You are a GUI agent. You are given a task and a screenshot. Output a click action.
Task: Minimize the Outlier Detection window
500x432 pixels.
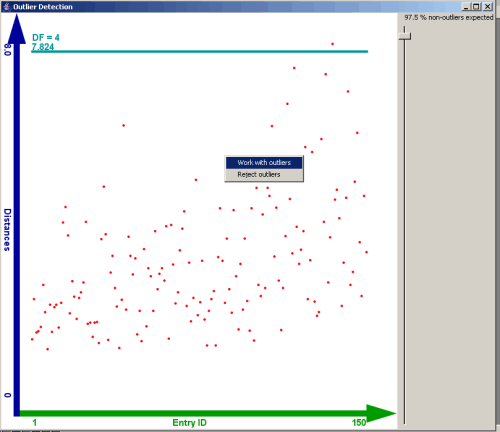tap(466, 7)
